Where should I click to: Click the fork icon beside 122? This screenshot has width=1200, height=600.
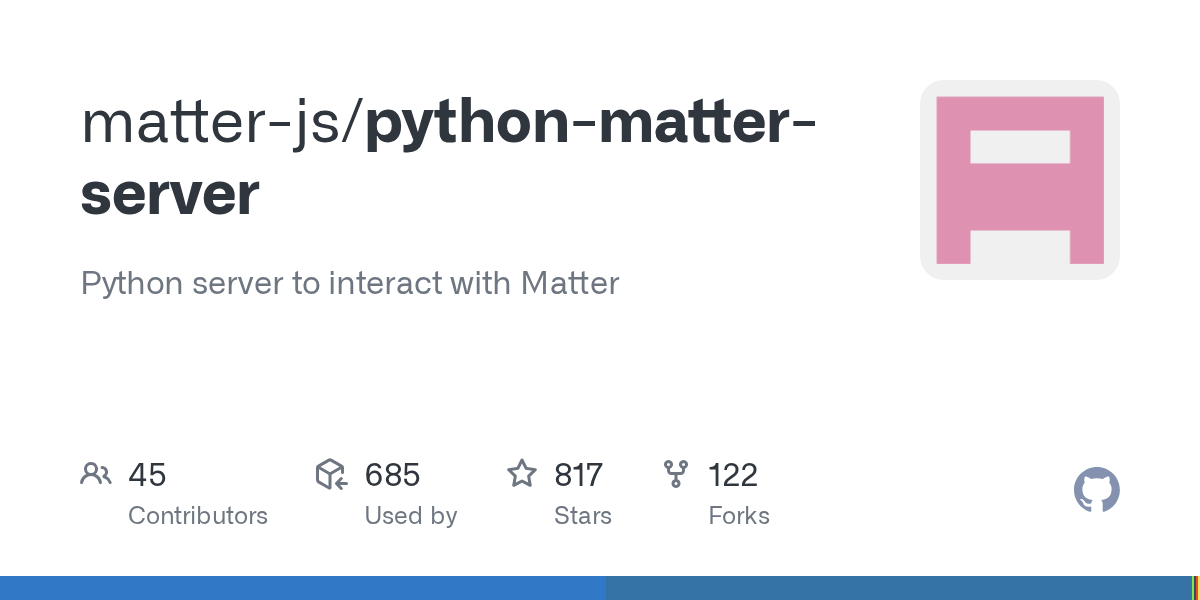[676, 474]
